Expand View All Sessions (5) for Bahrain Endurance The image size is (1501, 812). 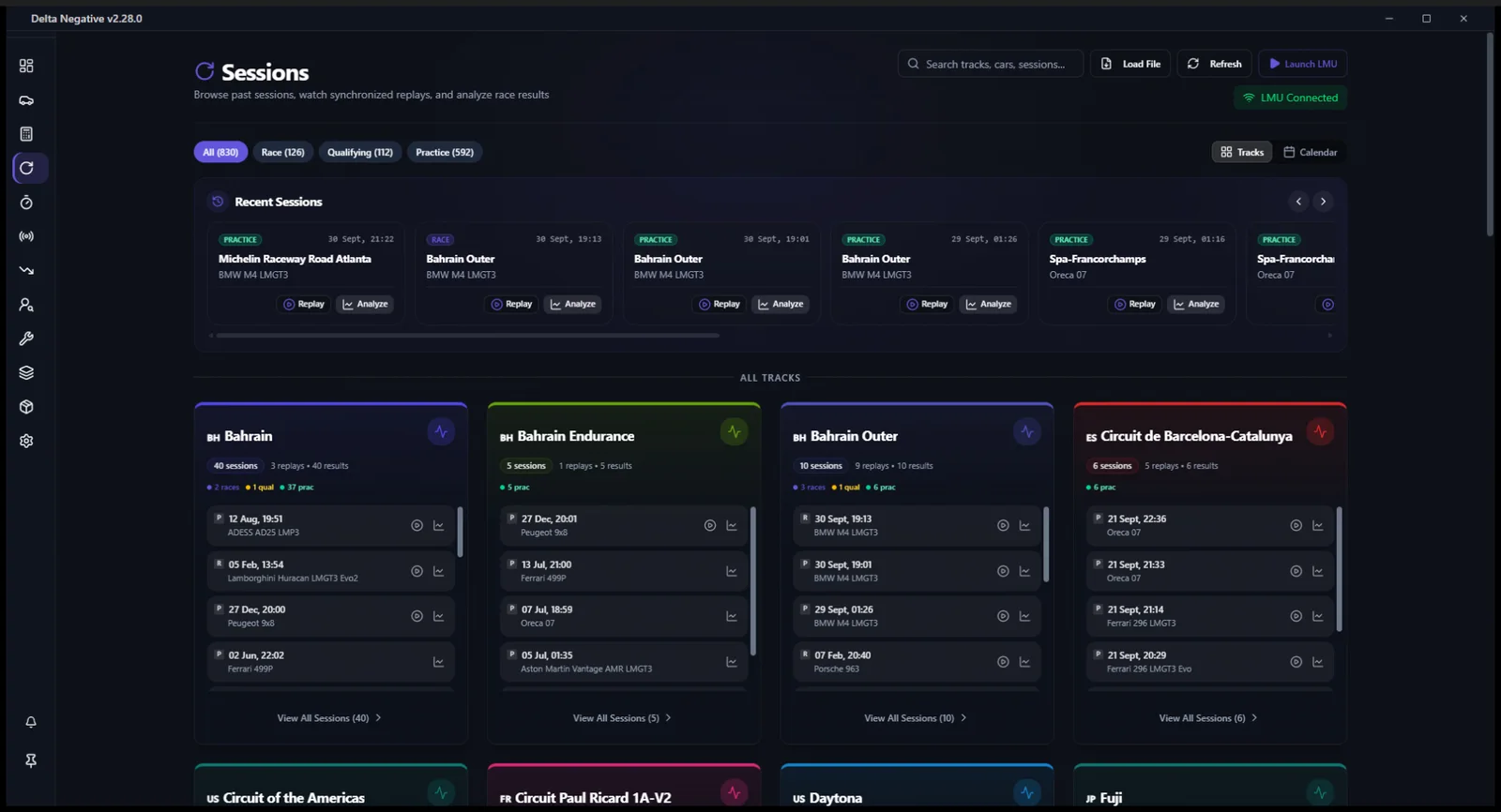tap(622, 718)
